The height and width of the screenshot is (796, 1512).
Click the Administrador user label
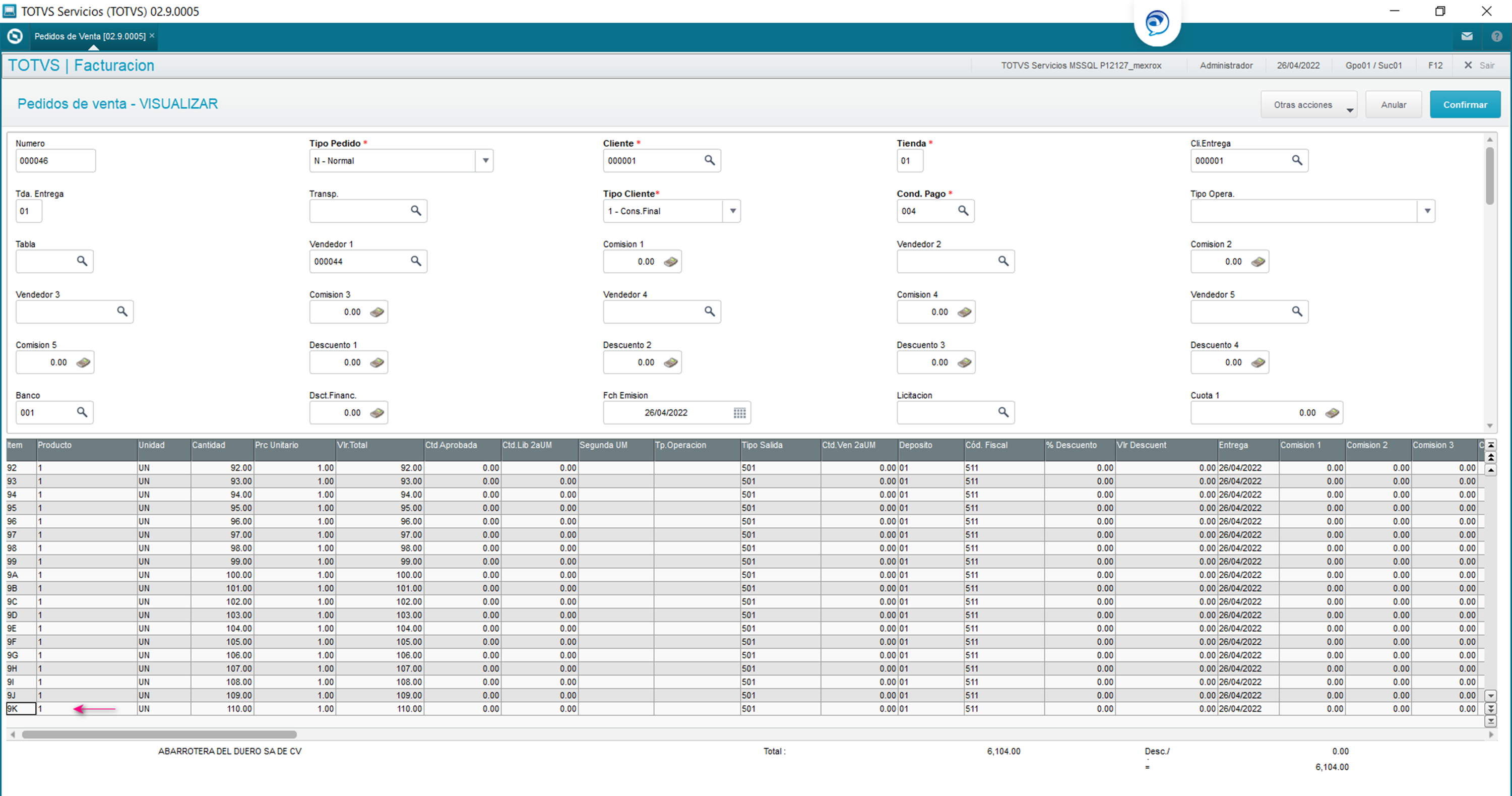1226,65
